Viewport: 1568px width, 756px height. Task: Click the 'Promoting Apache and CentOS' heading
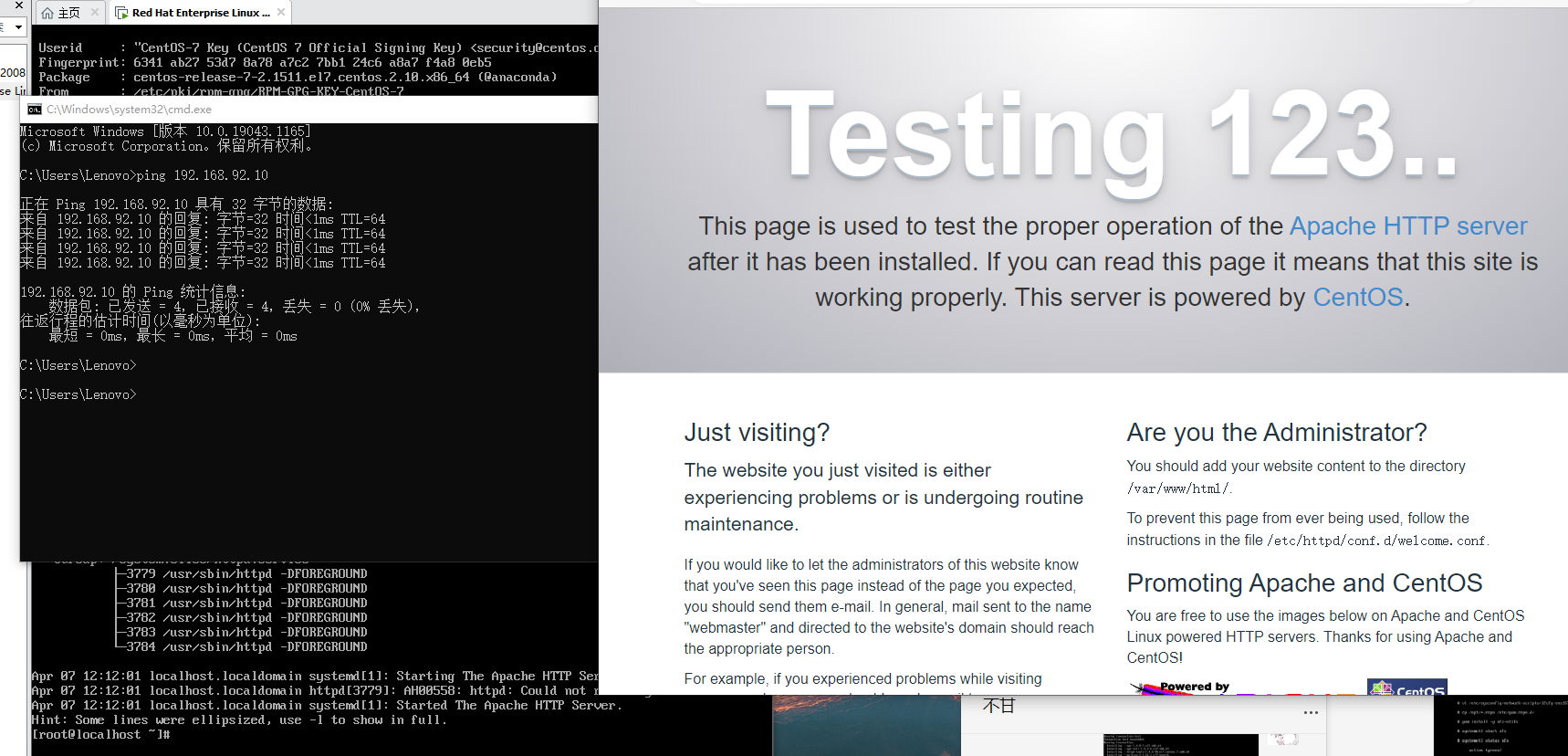(x=1304, y=583)
